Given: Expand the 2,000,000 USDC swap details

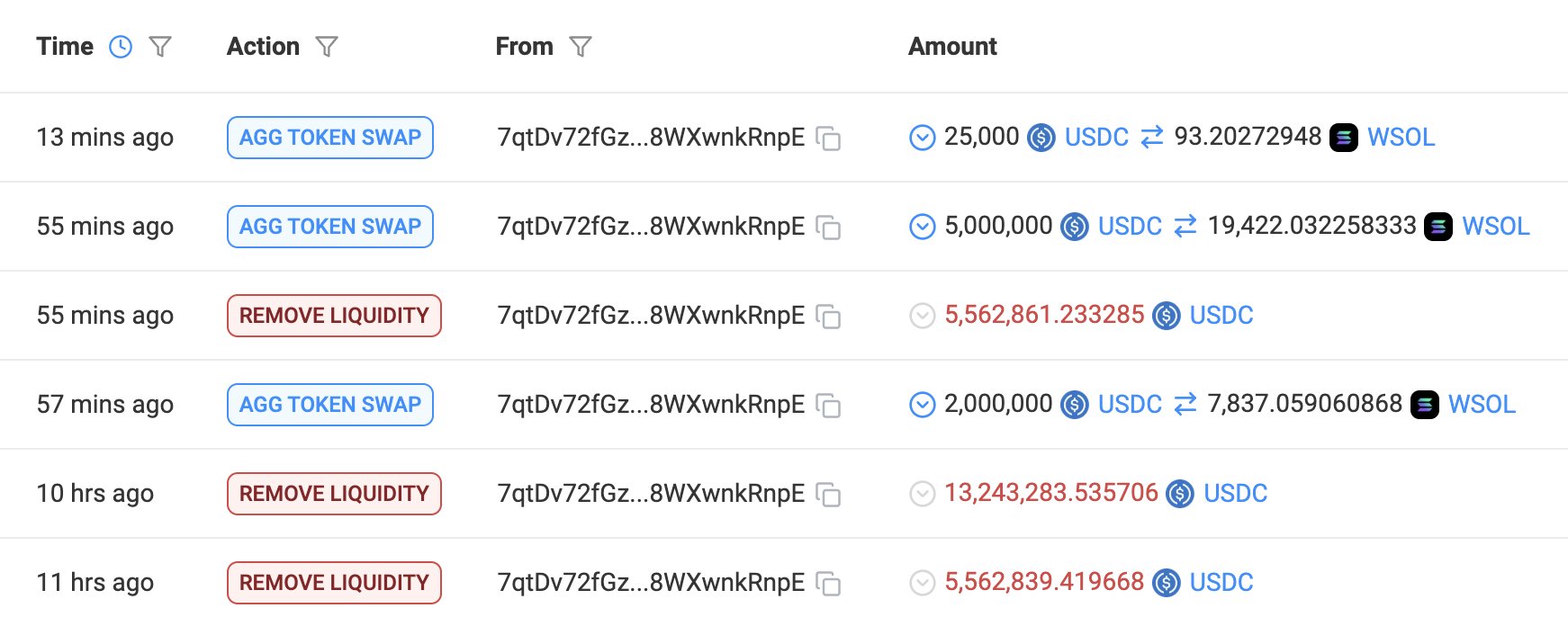Looking at the screenshot, I should 923,405.
